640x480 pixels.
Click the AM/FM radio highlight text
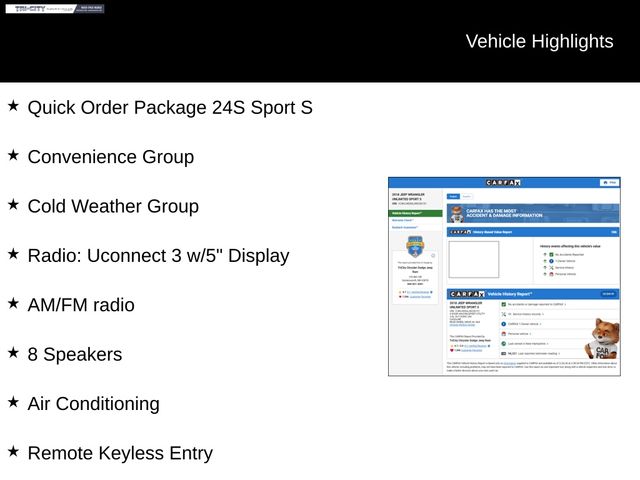[81, 304]
